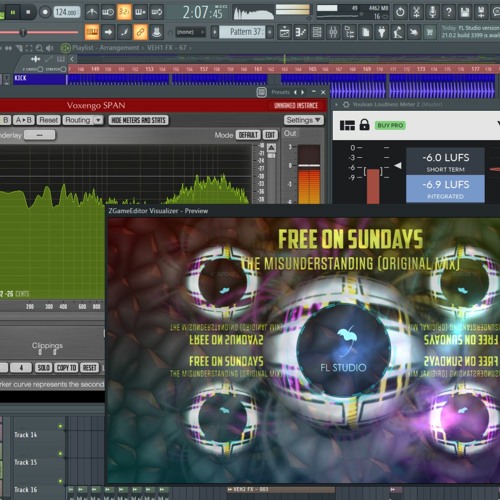
Task: Click Hide Meters and Stats button
Action: [x=138, y=120]
